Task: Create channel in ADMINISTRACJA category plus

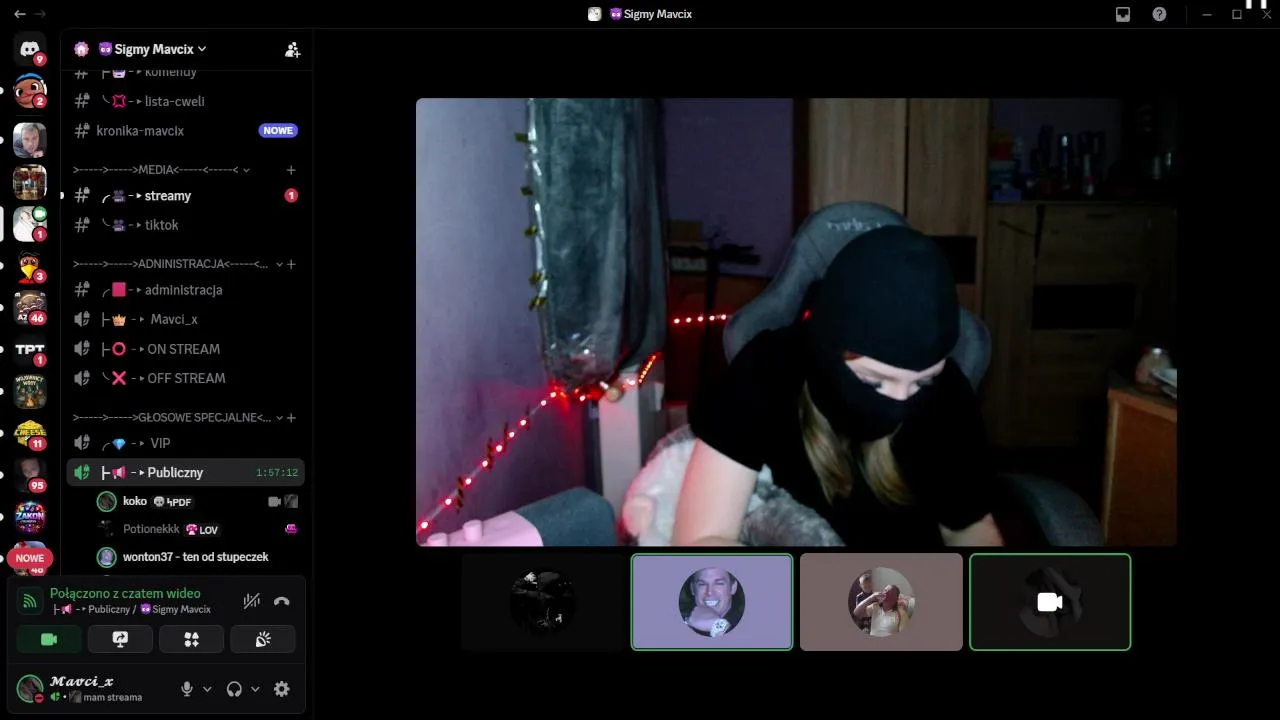Action: tap(291, 264)
